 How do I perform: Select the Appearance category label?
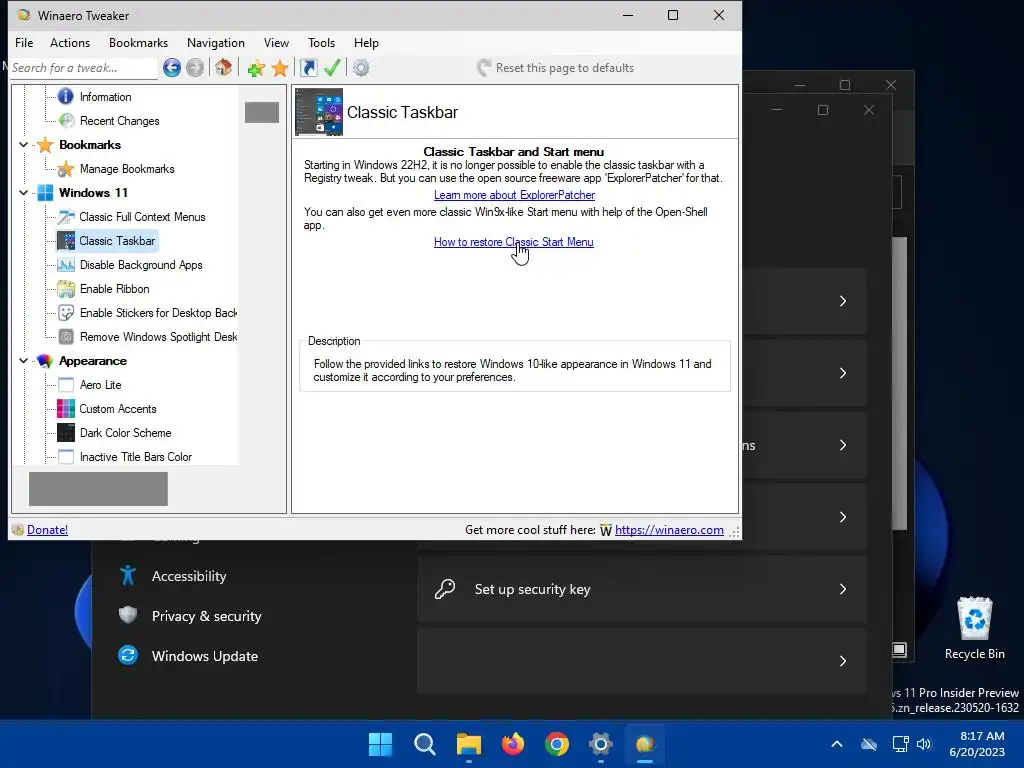coord(93,360)
